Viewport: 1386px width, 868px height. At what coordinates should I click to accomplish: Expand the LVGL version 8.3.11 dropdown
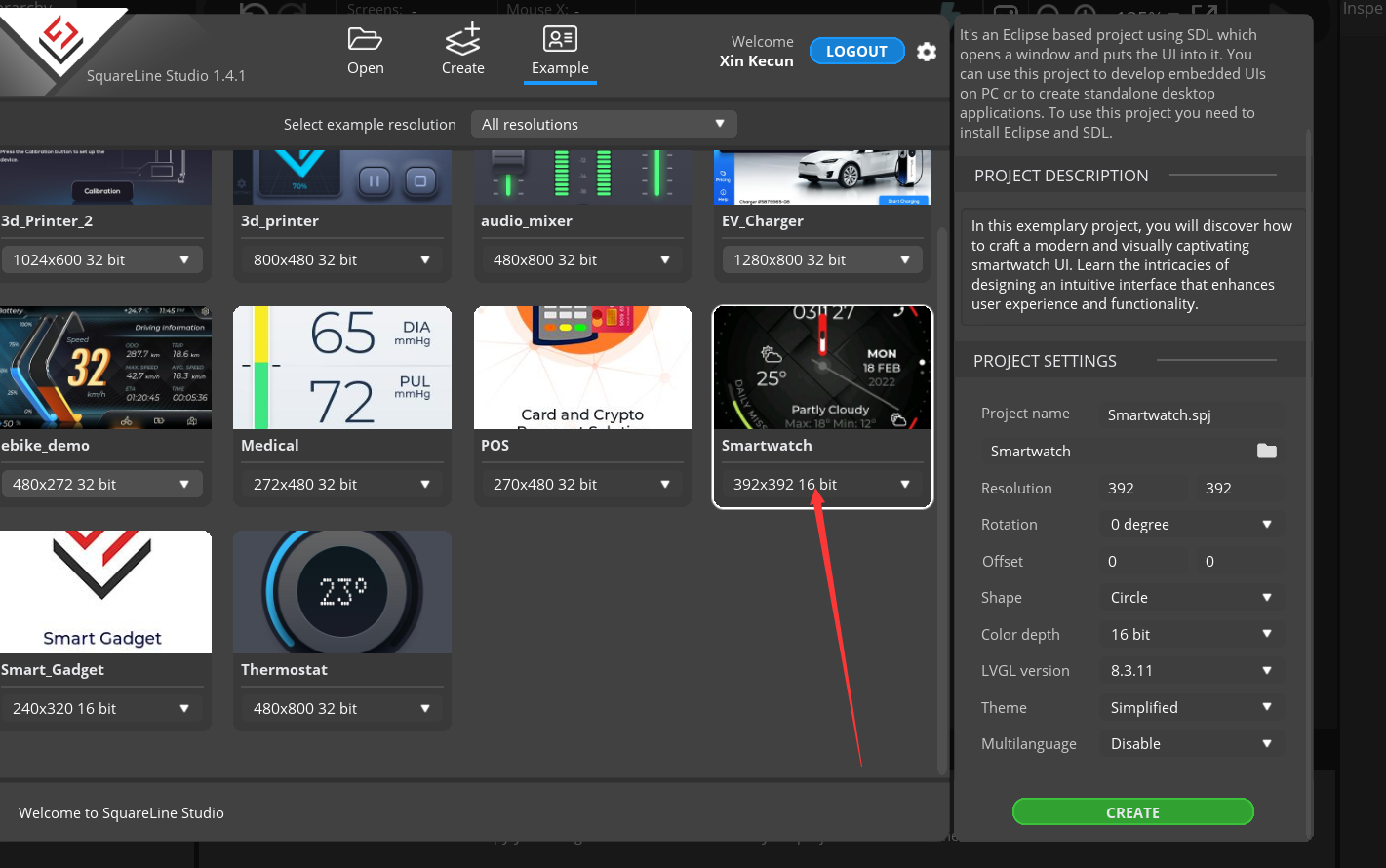(1191, 670)
